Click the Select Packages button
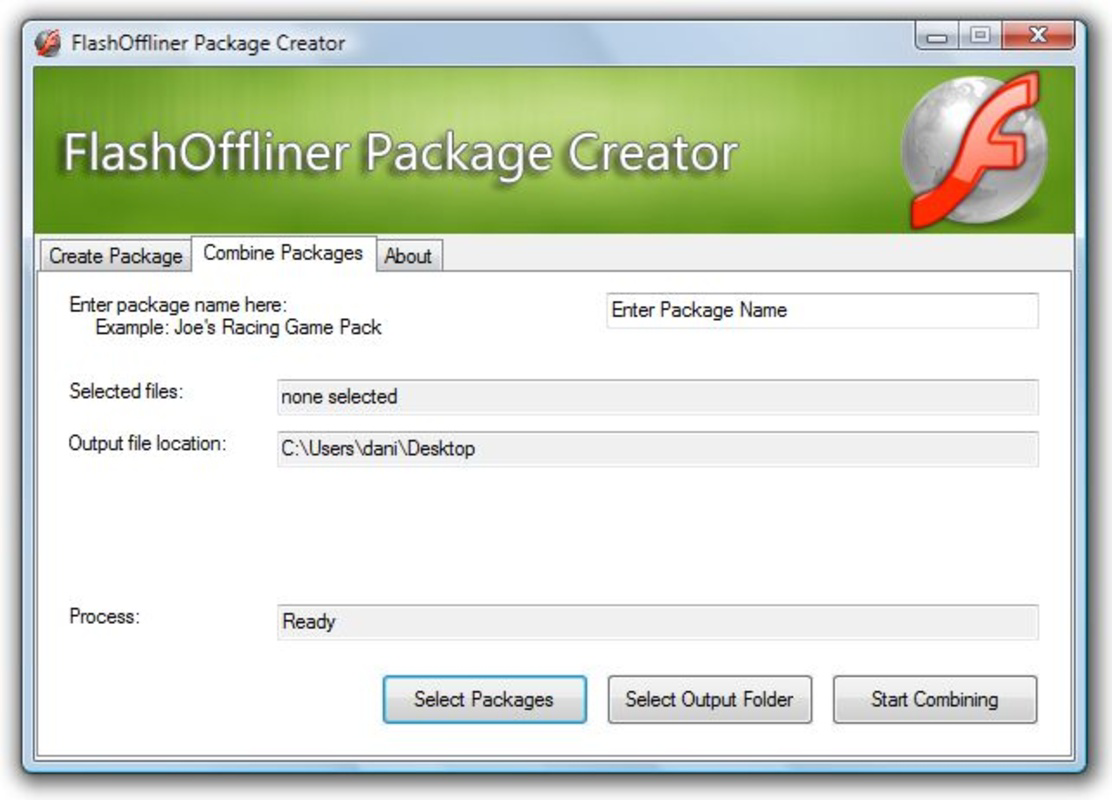The height and width of the screenshot is (800, 1112). click(484, 699)
